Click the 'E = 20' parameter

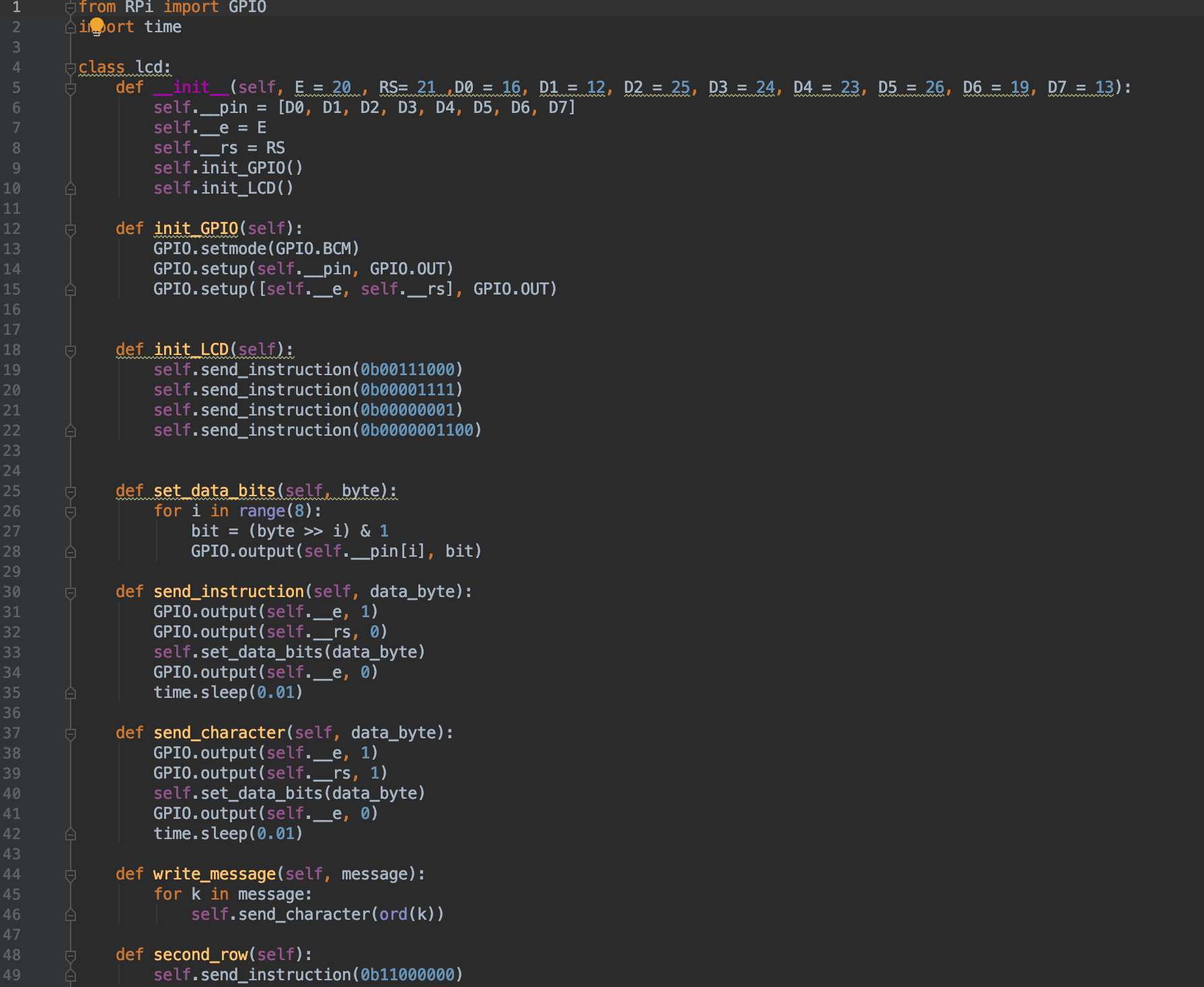point(323,87)
